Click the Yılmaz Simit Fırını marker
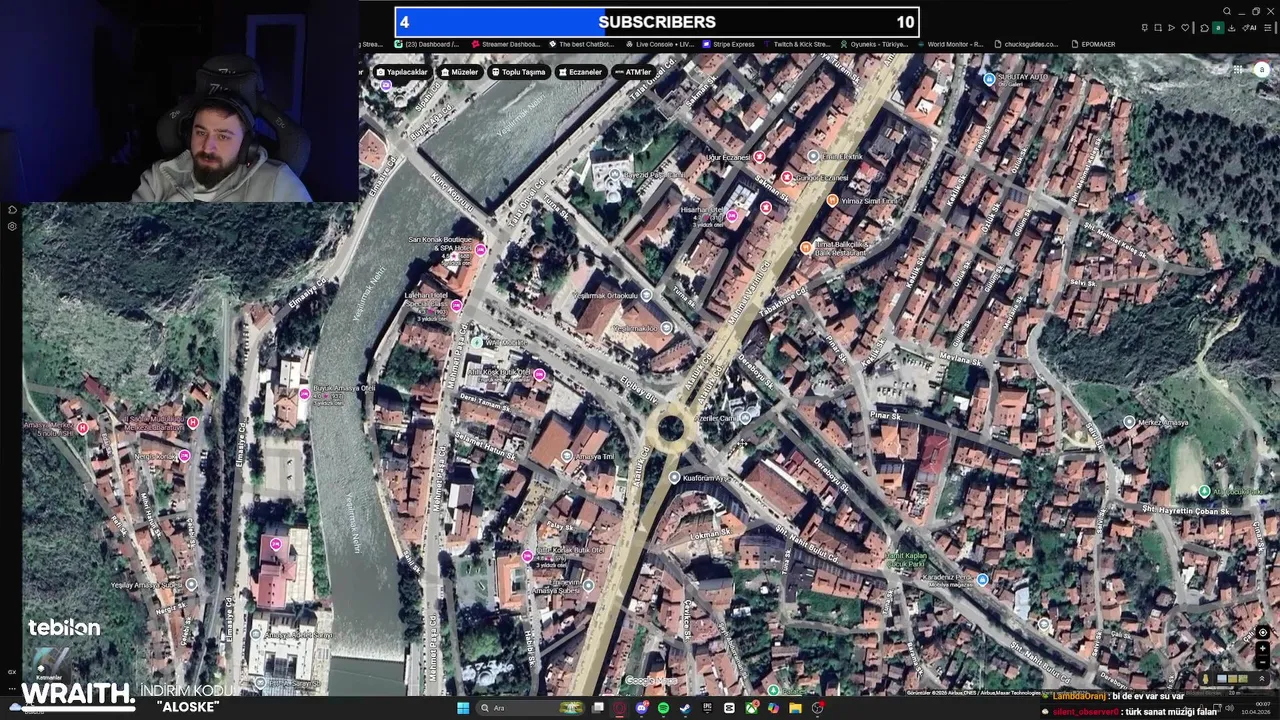Viewport: 1280px width, 720px height. point(832,200)
